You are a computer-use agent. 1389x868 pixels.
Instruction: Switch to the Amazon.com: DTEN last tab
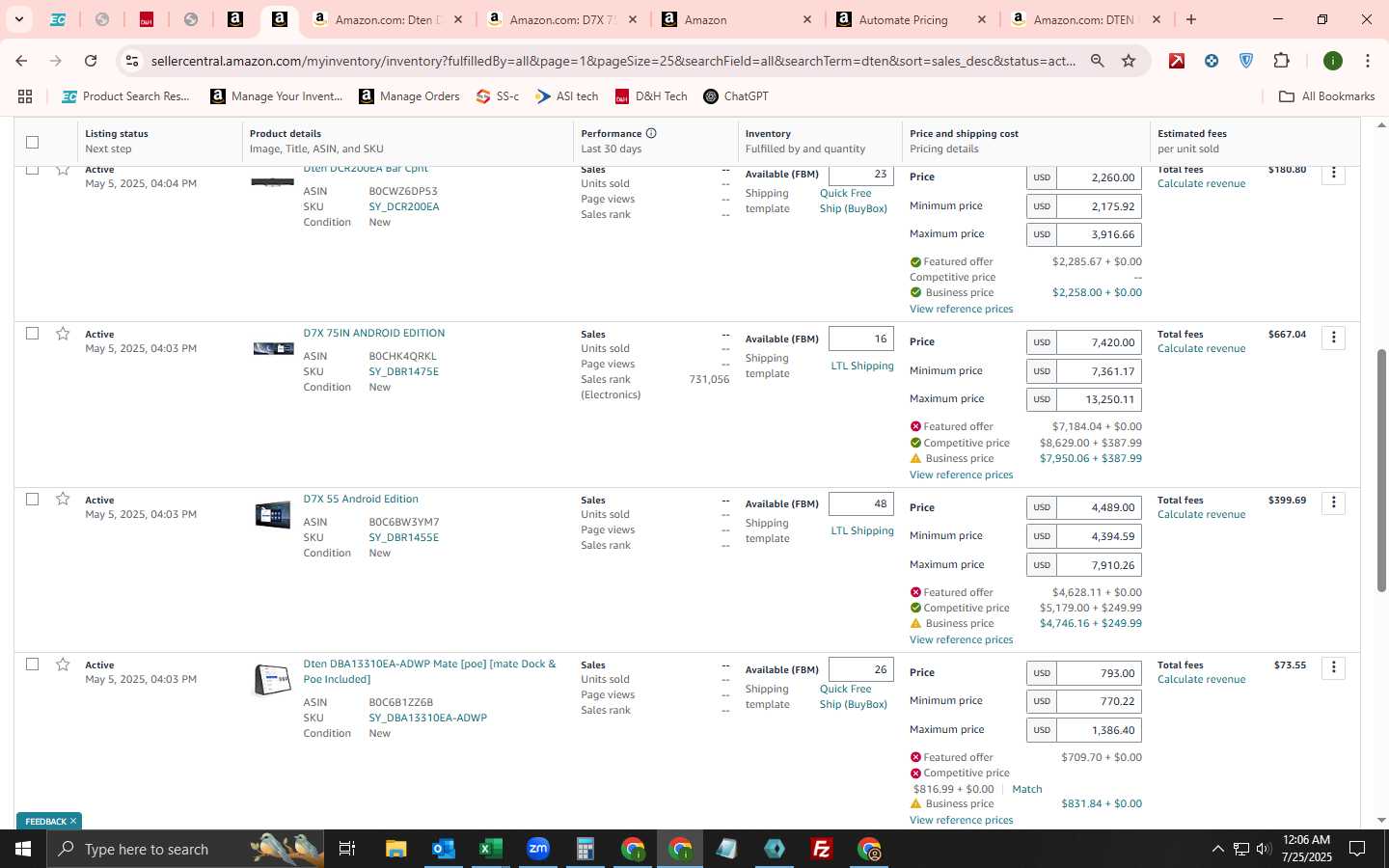(1086, 19)
